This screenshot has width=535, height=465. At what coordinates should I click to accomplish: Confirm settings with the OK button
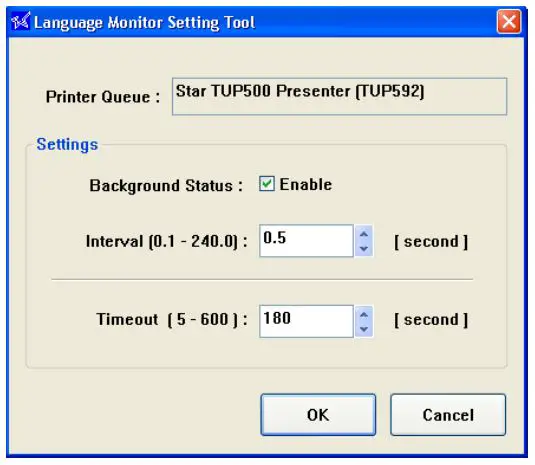pyautogui.click(x=318, y=415)
